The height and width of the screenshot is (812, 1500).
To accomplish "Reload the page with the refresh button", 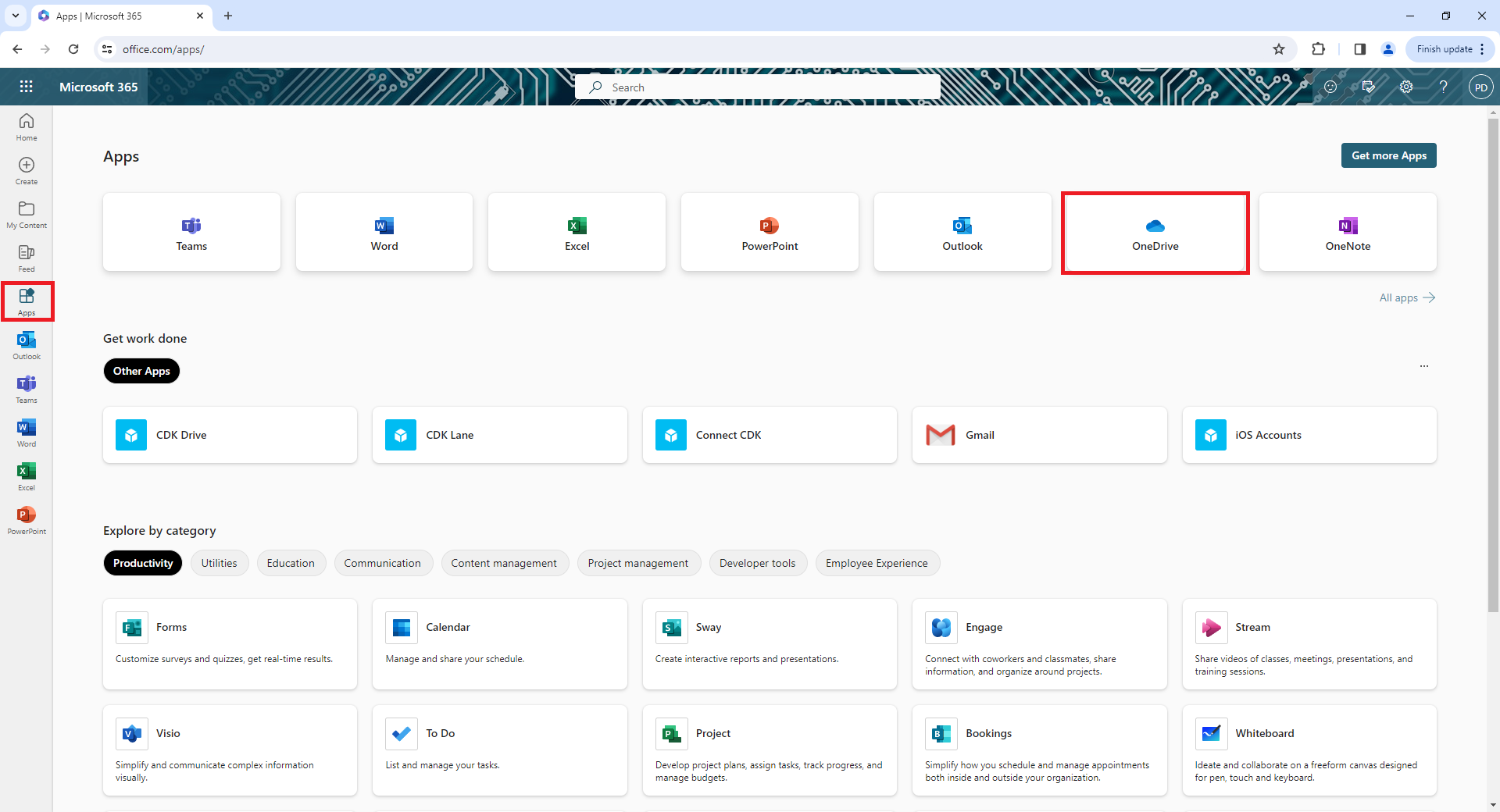I will point(73,49).
